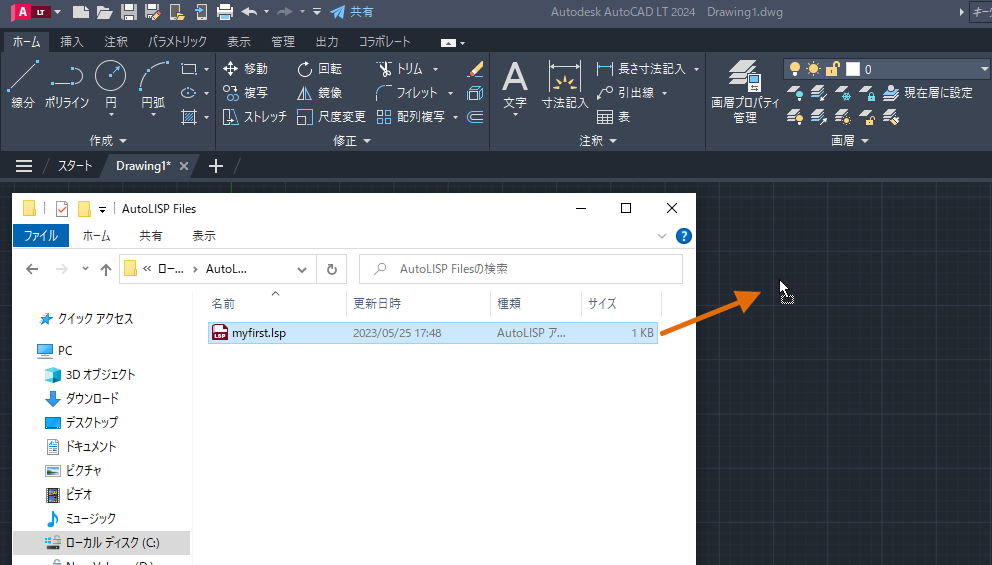Switch to the 注釈 ribbon tab

[116, 42]
